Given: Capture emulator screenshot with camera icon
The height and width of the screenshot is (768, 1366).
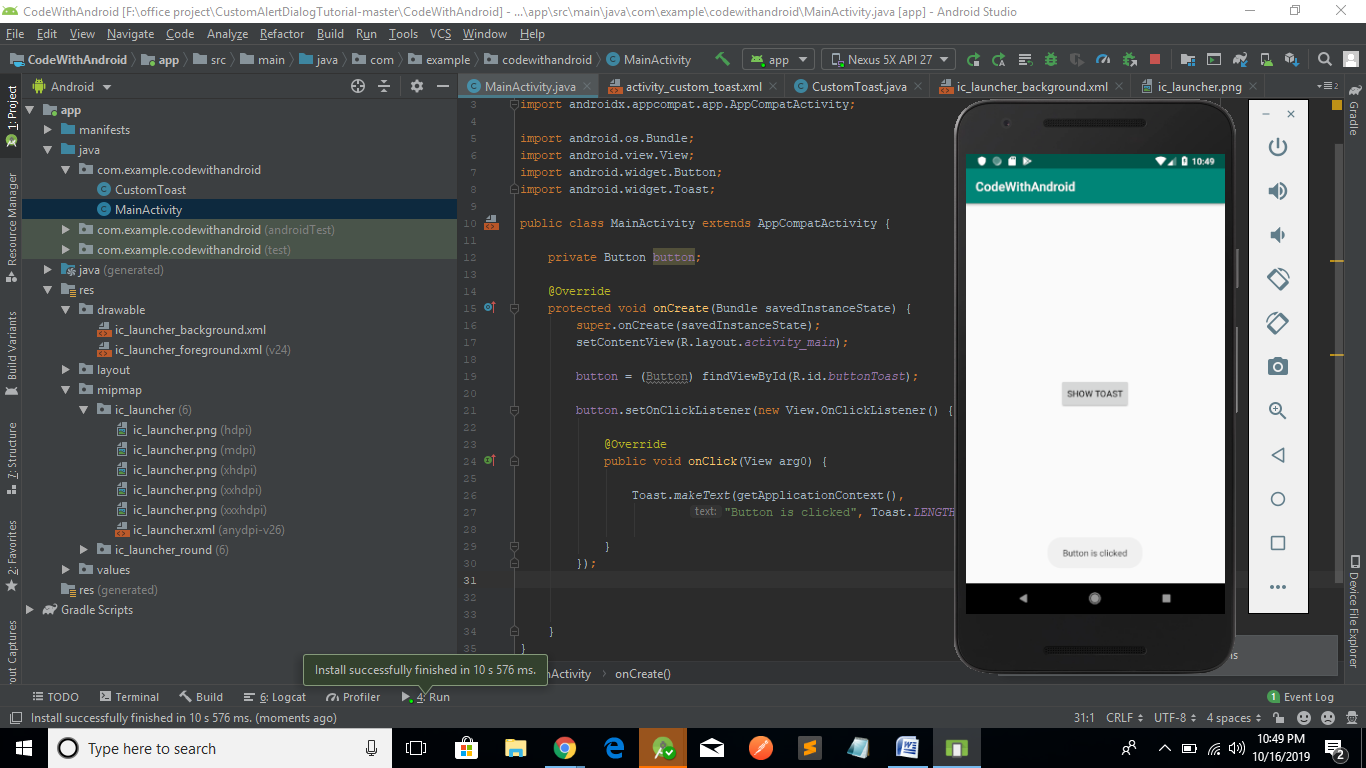Looking at the screenshot, I should point(1277,366).
